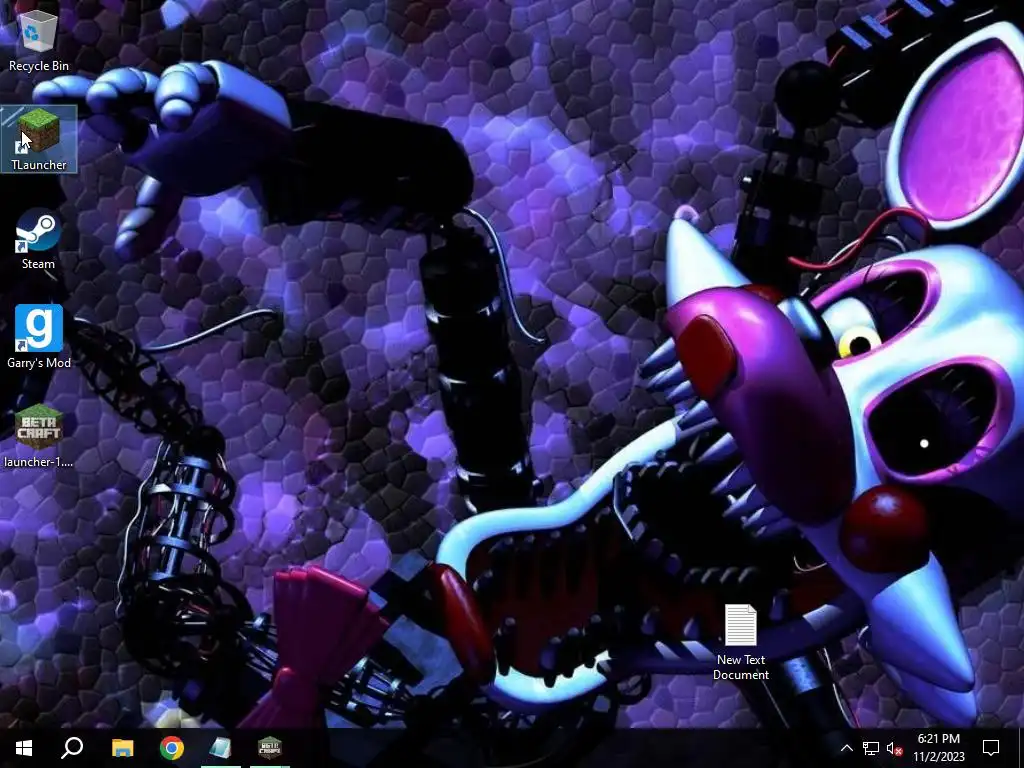
Task: Select the Garry's Mod desktop shortcut
Action: 39,337
